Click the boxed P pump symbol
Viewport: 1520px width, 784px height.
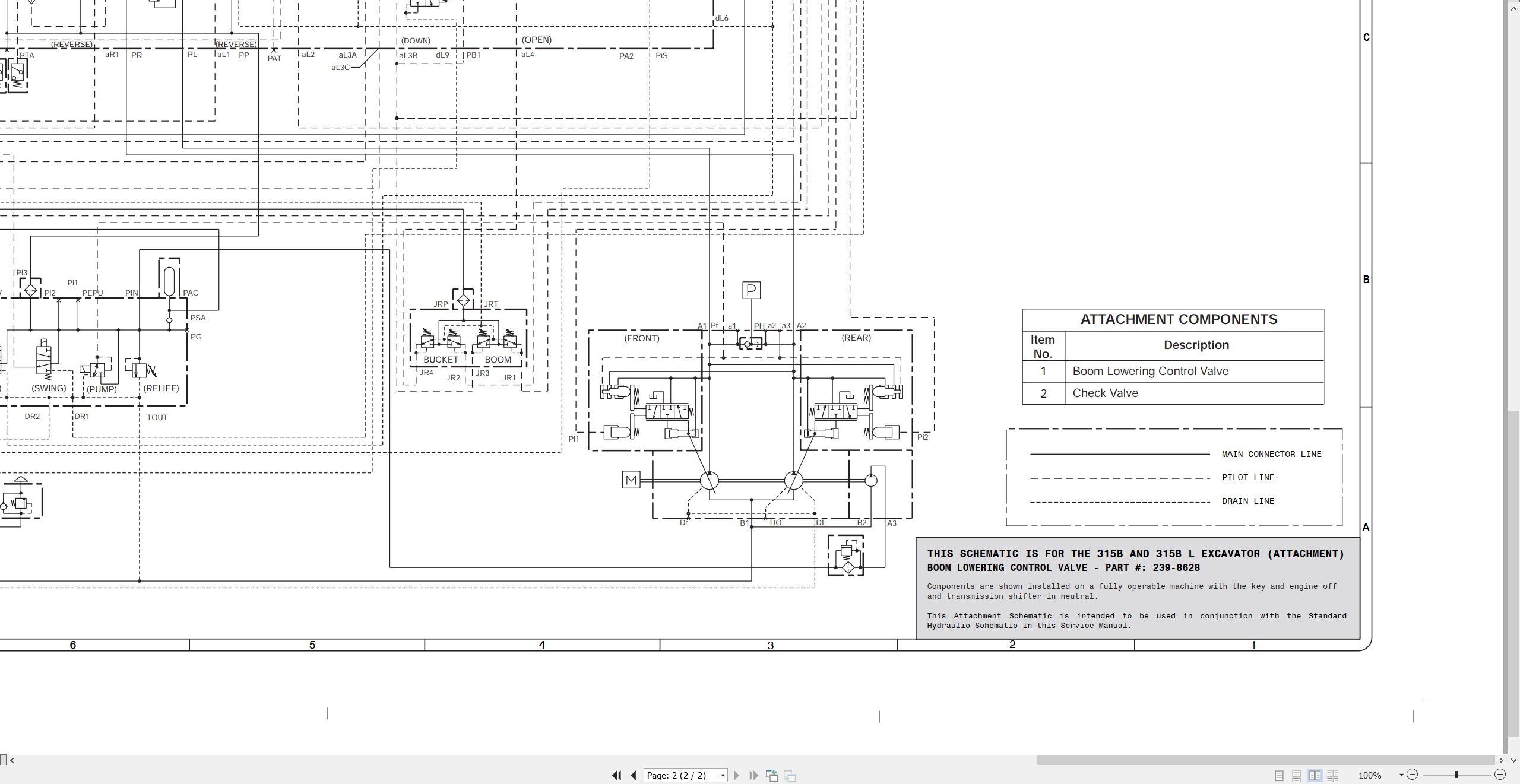(x=751, y=290)
